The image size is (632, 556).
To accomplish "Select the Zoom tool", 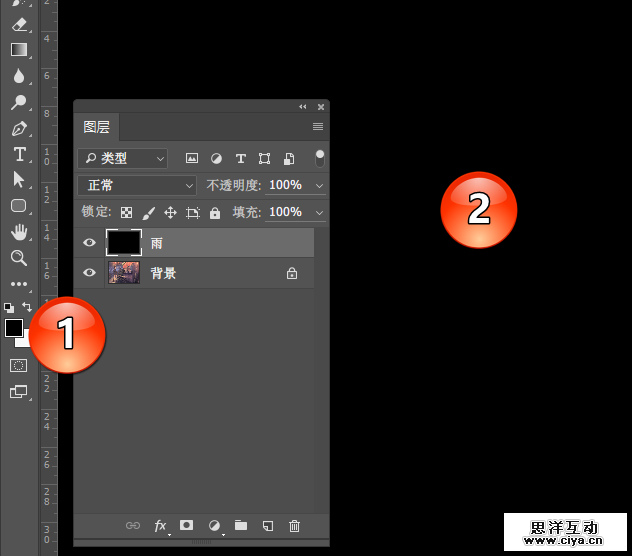I will click(x=19, y=258).
